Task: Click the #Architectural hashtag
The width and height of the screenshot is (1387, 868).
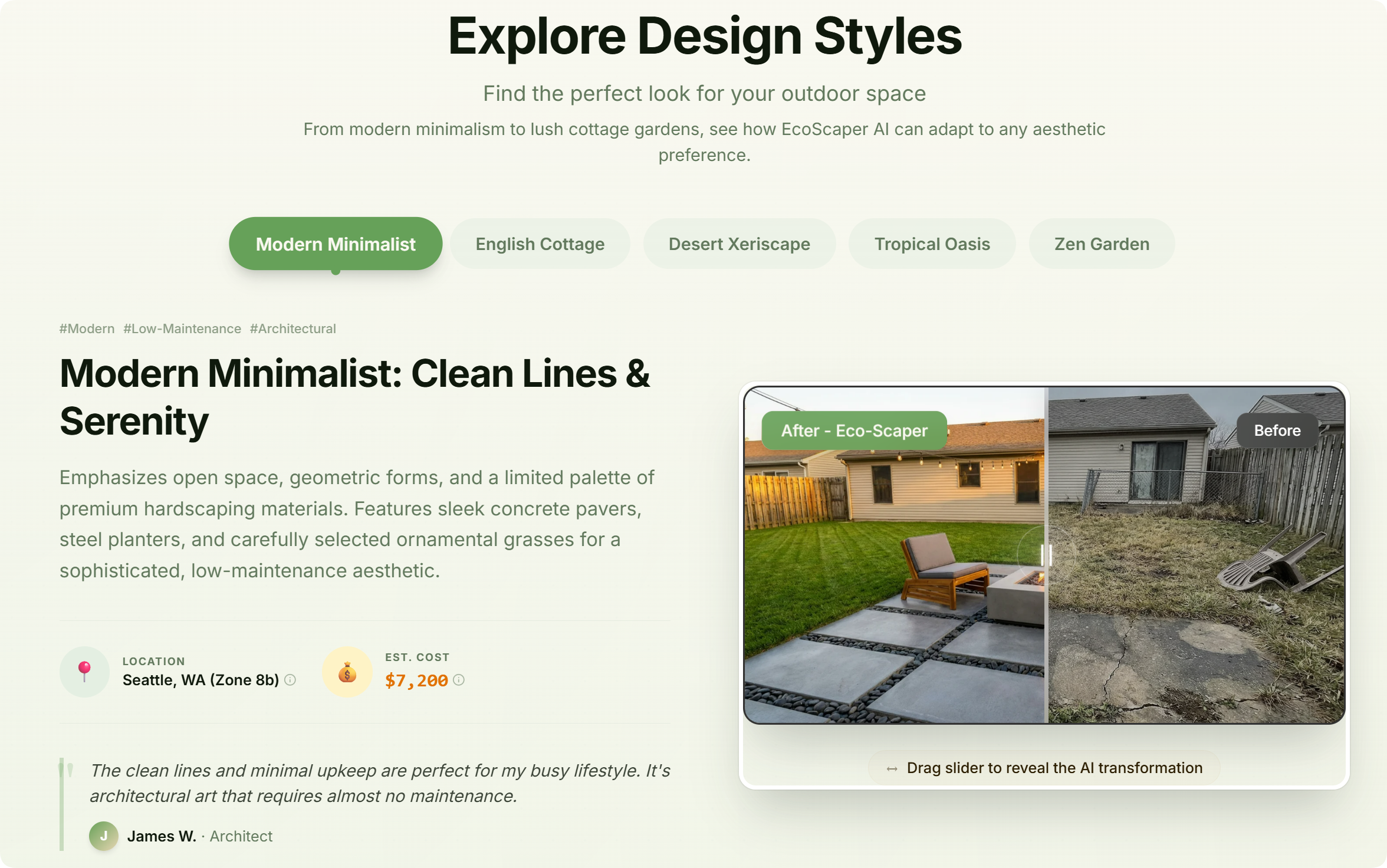Action: (292, 328)
